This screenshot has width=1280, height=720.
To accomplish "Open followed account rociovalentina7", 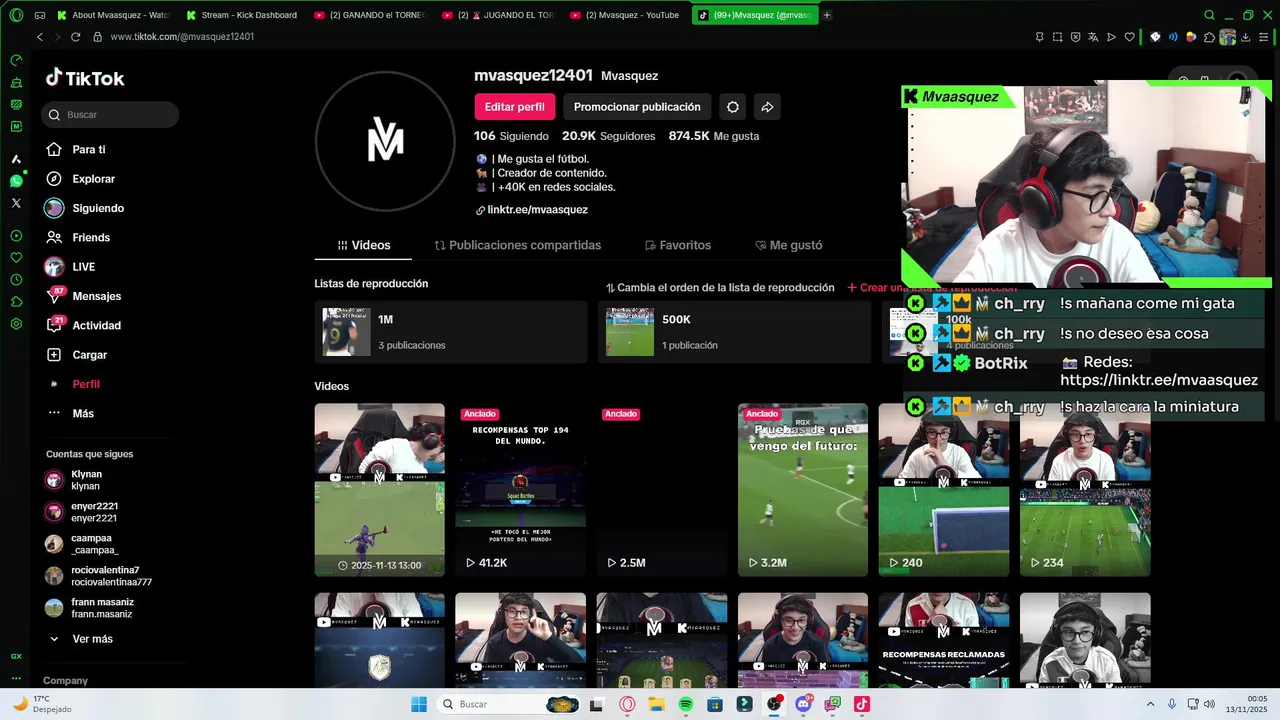I will tap(98, 576).
